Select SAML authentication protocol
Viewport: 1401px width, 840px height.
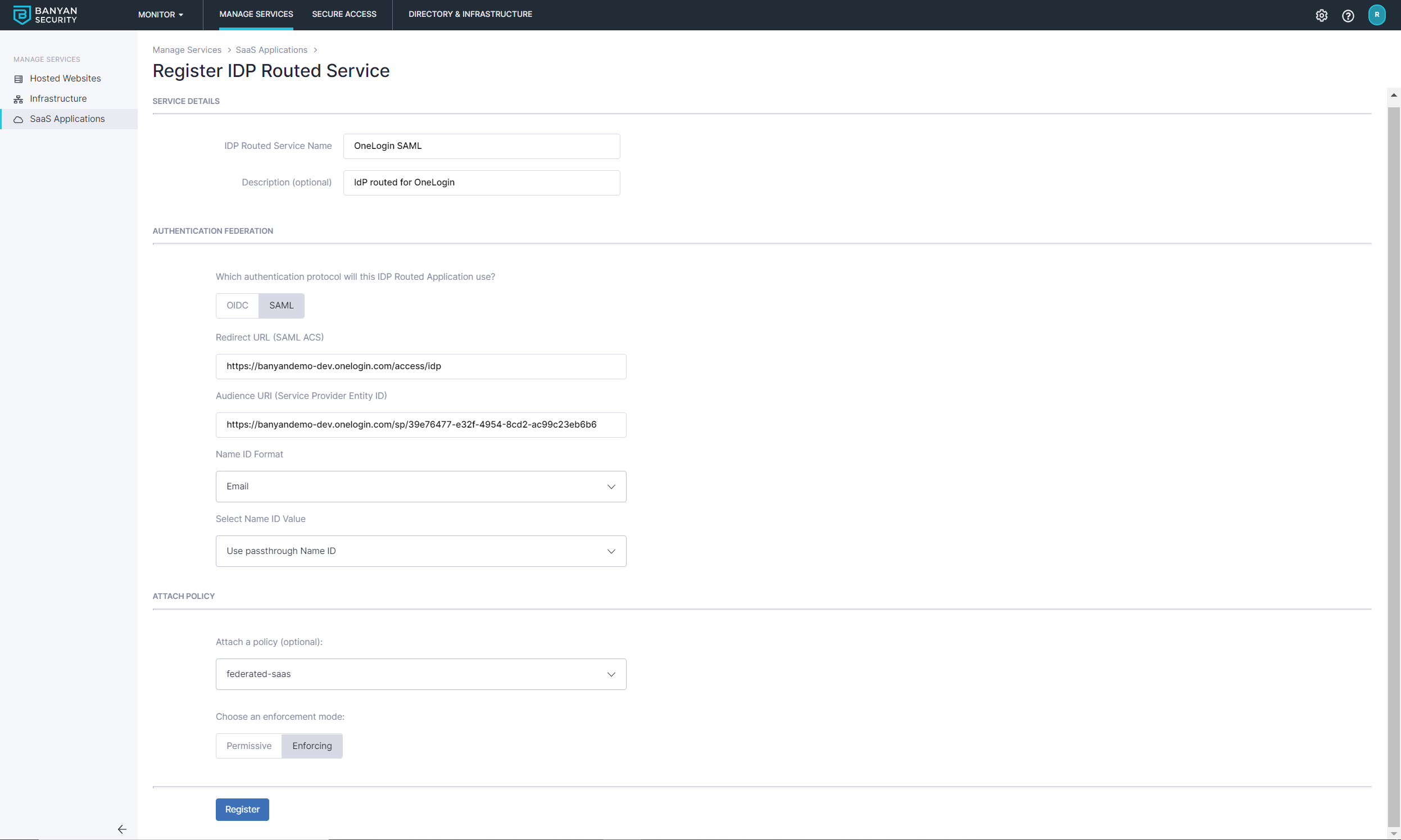tap(282, 306)
